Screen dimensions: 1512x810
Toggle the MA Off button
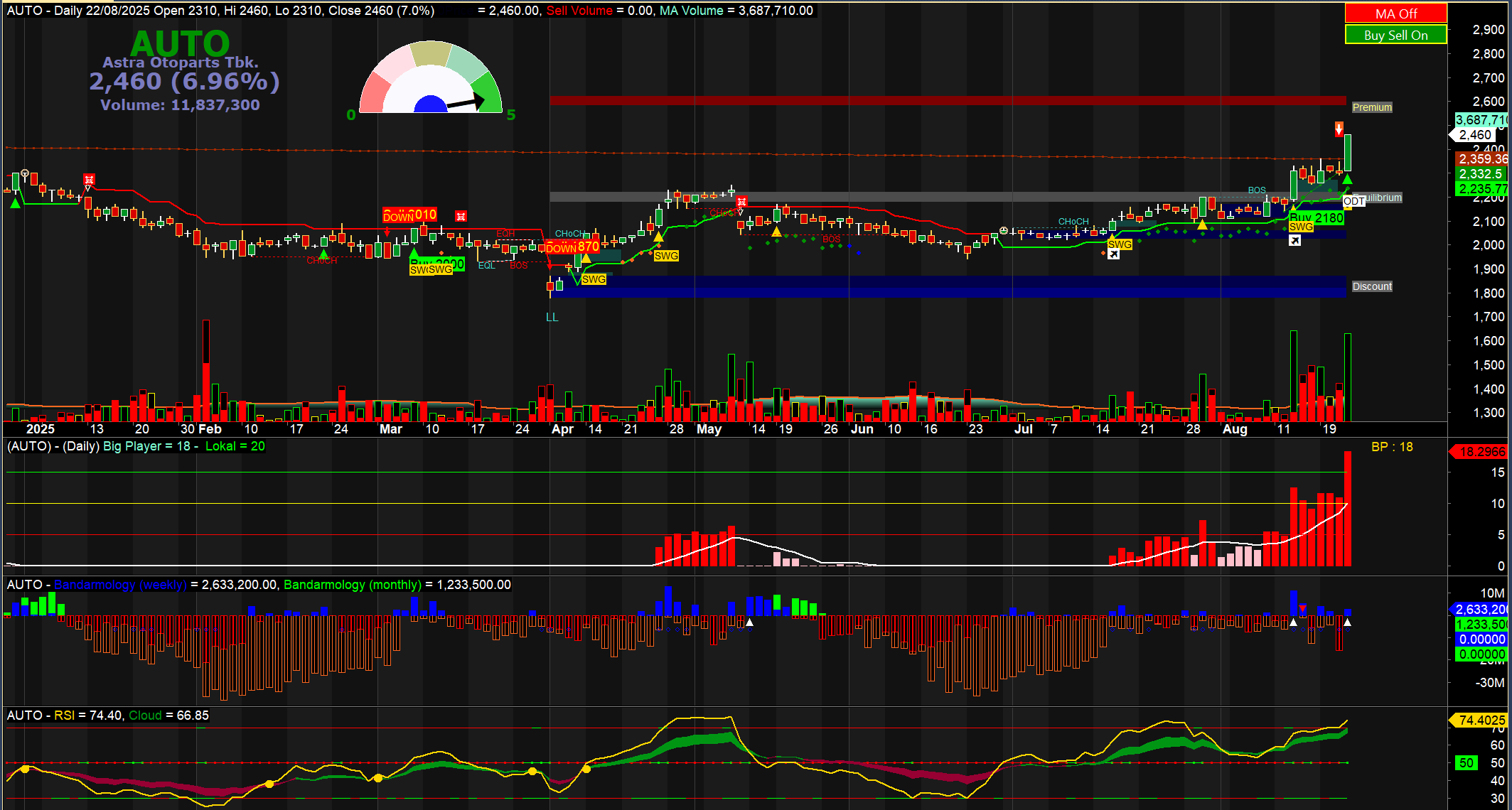pos(1395,13)
